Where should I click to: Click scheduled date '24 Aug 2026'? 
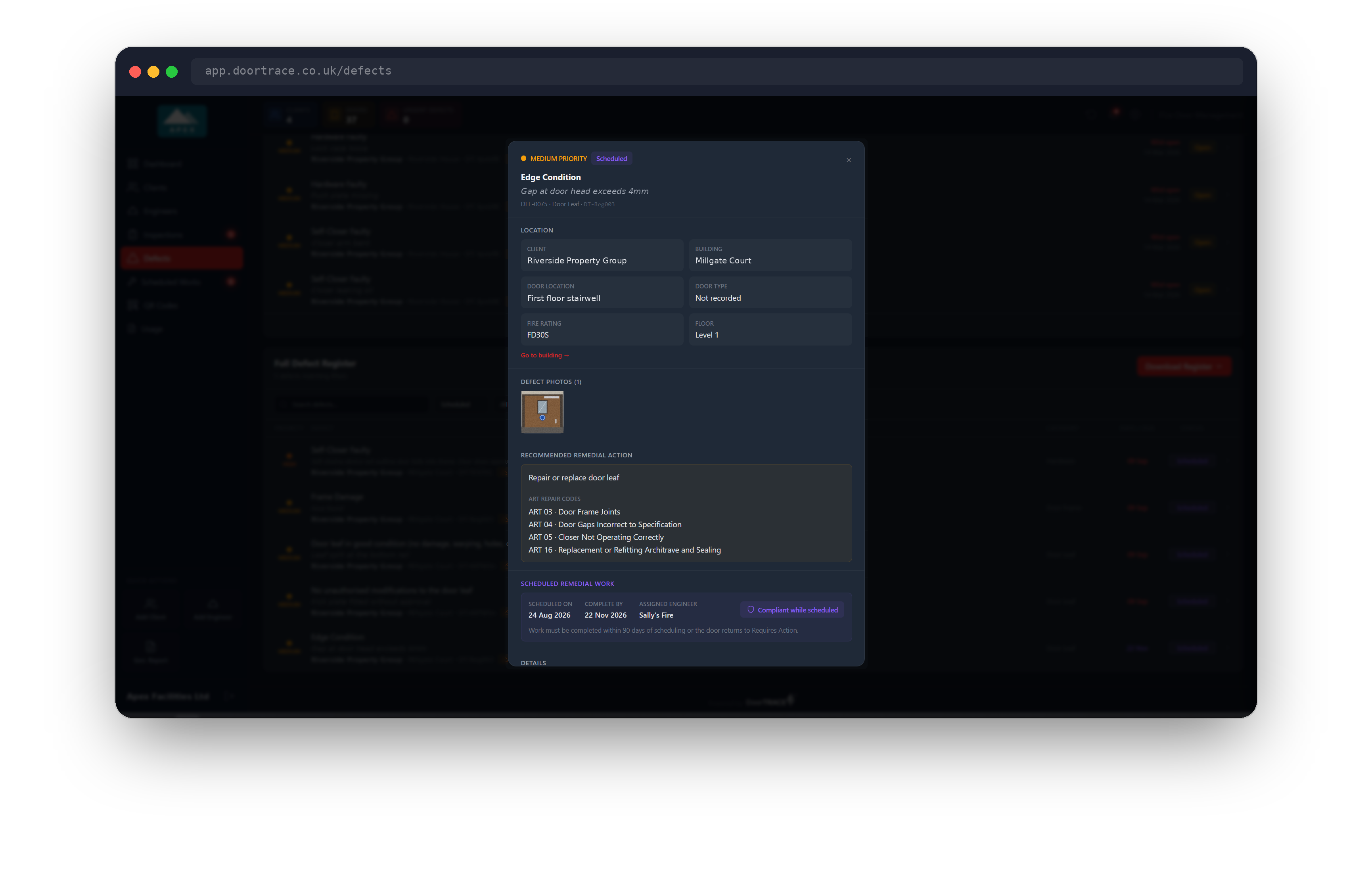click(549, 615)
